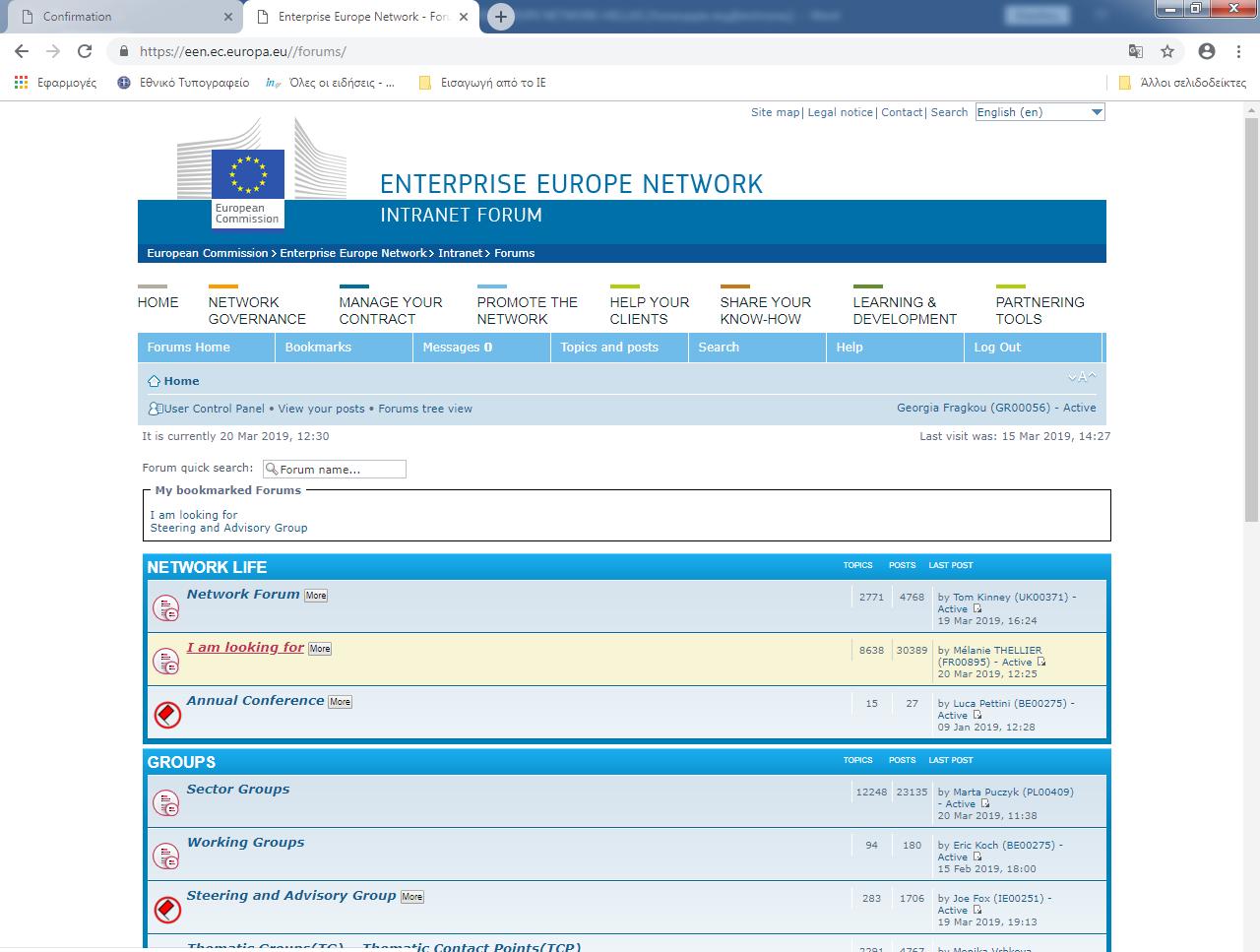
Task: Close the Confirmation tab
Action: (x=228, y=17)
